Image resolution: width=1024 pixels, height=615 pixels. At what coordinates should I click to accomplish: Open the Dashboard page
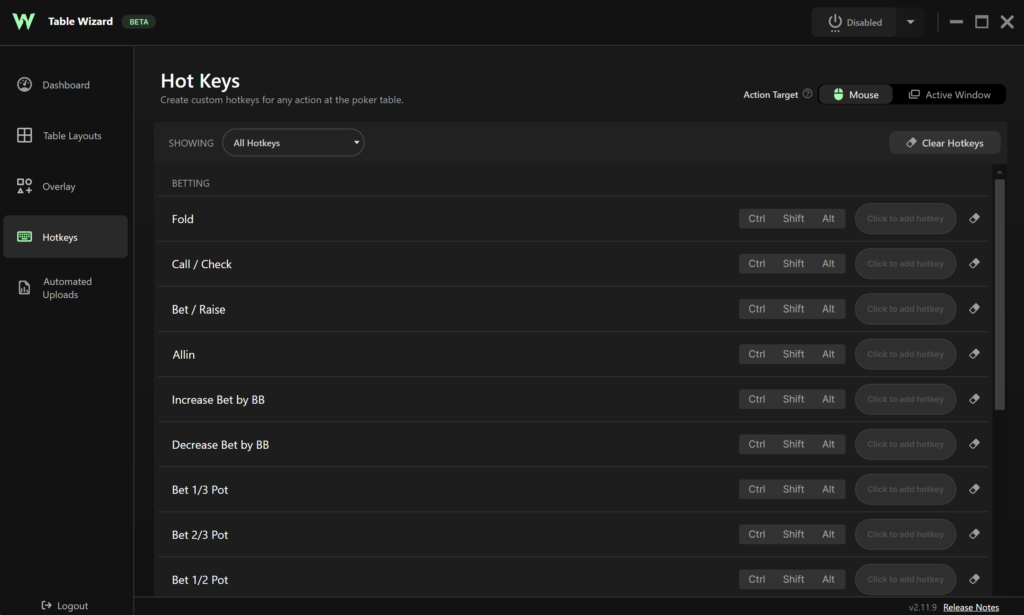coord(65,85)
